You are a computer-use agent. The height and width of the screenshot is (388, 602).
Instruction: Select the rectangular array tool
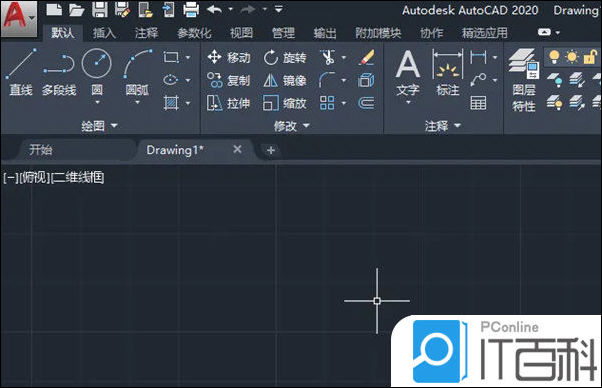click(327, 103)
